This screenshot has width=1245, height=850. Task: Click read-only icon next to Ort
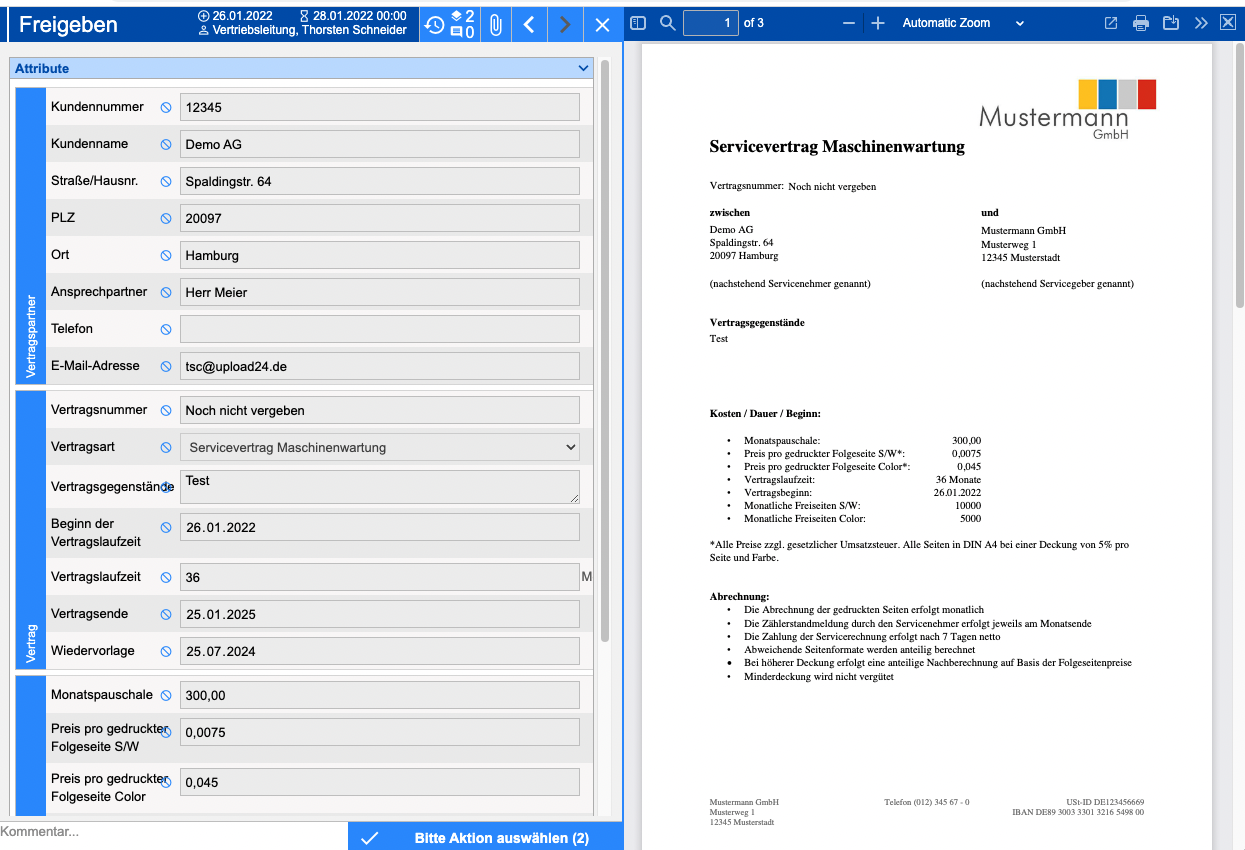[x=166, y=255]
